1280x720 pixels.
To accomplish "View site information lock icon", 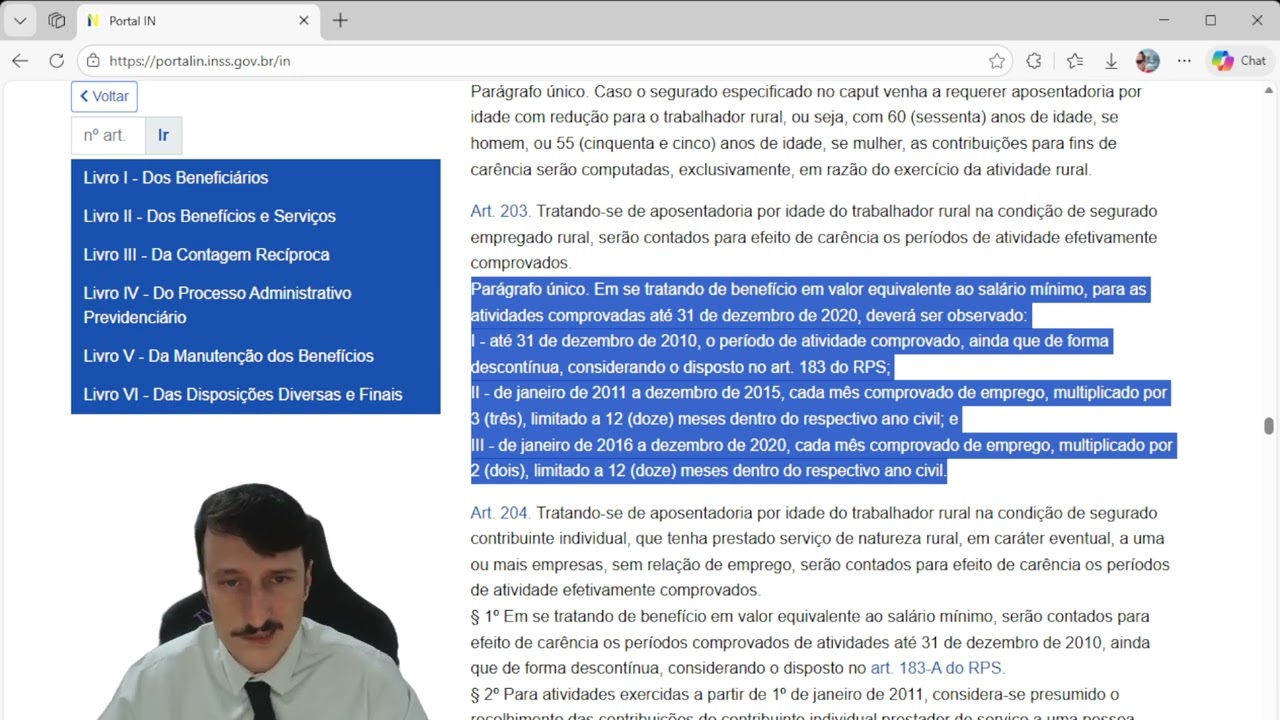I will tap(93, 61).
